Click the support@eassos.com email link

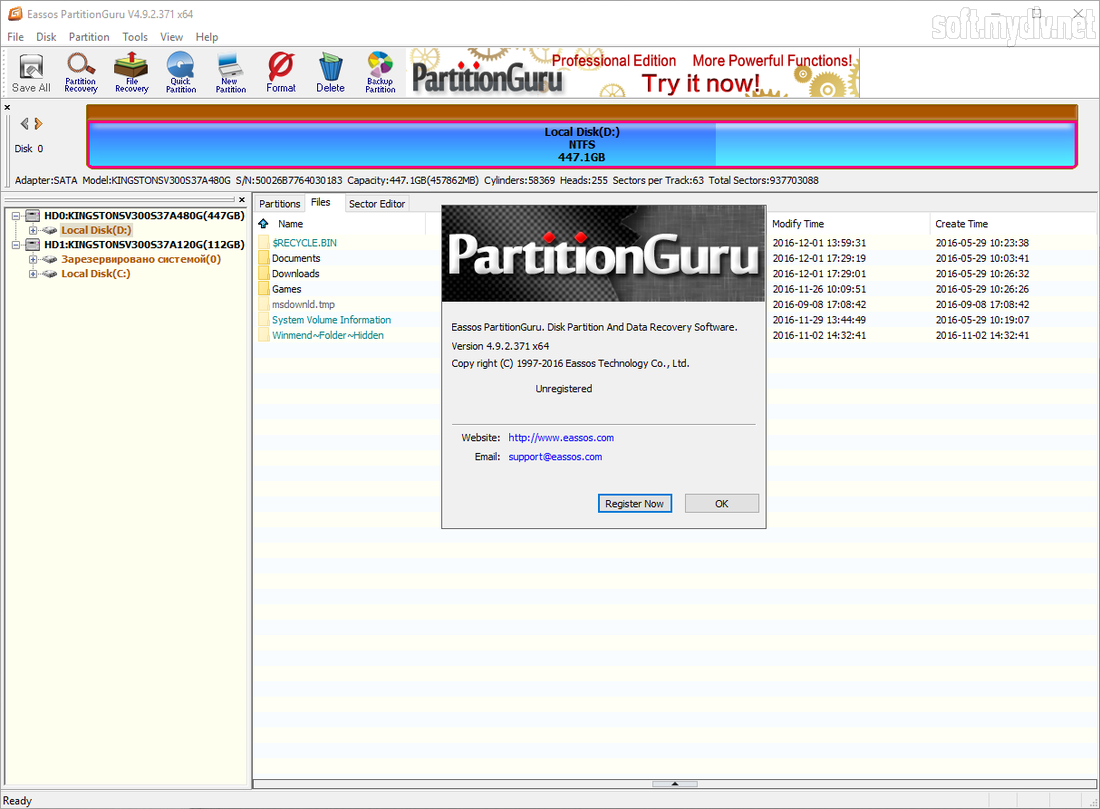556,457
